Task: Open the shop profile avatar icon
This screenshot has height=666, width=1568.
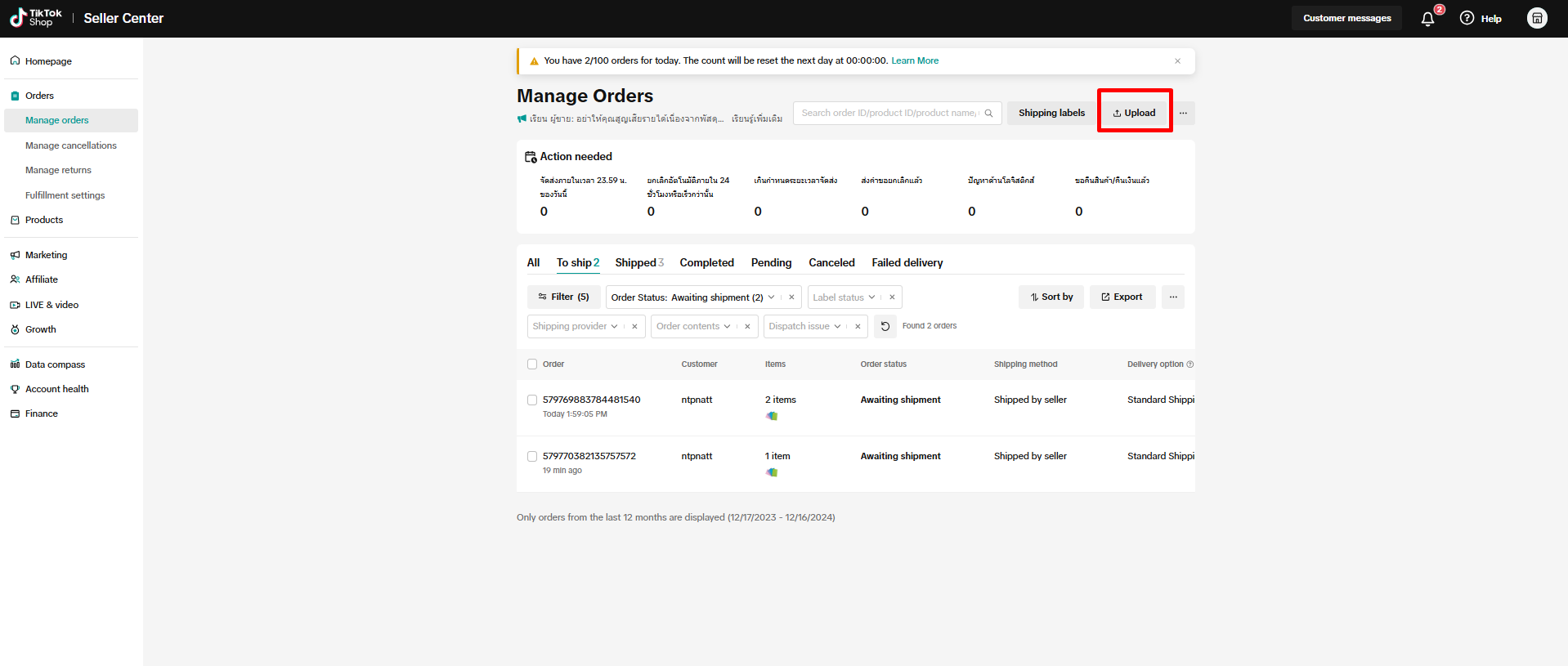Action: pos(1537,18)
